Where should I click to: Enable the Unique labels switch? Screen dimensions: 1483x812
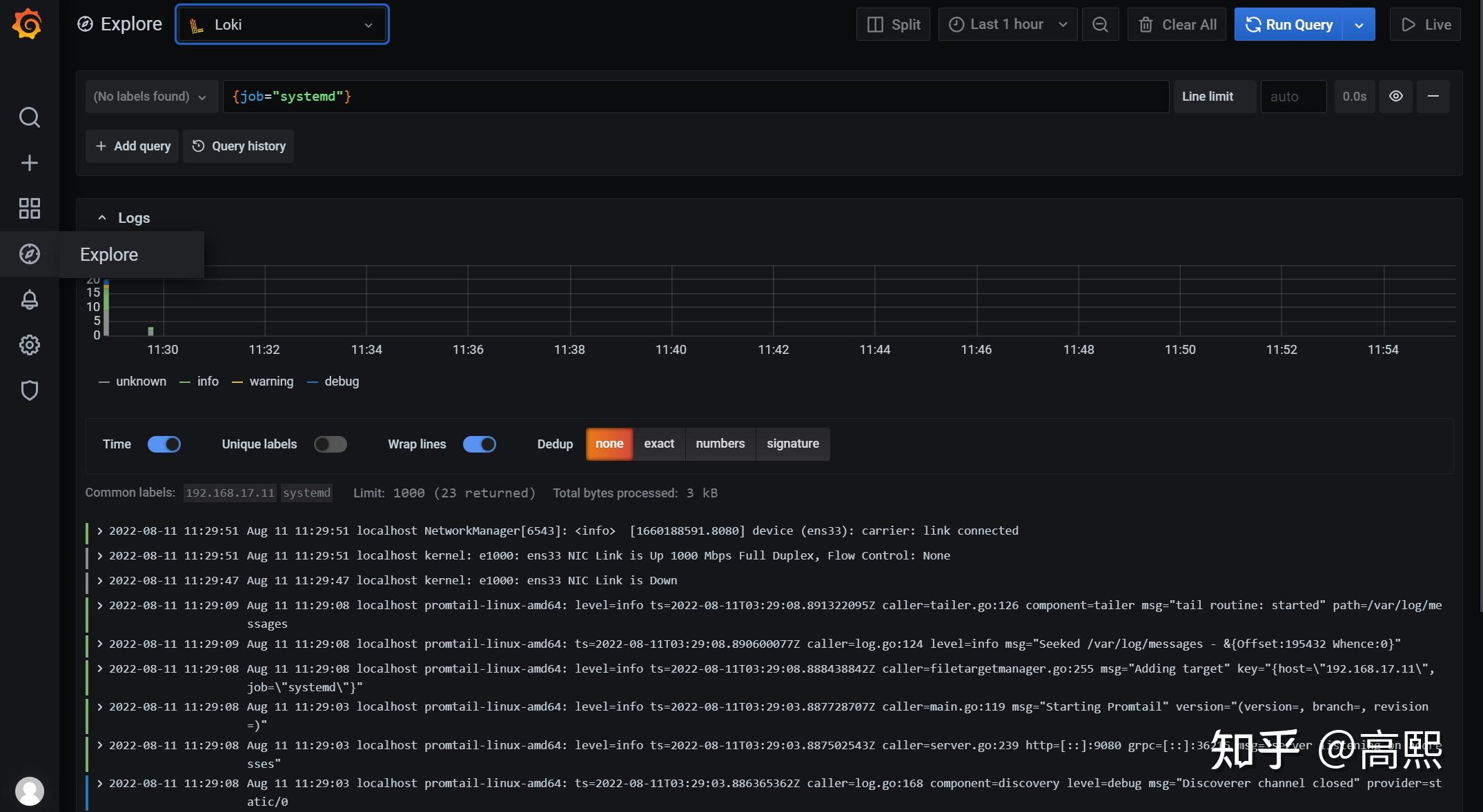click(x=330, y=444)
